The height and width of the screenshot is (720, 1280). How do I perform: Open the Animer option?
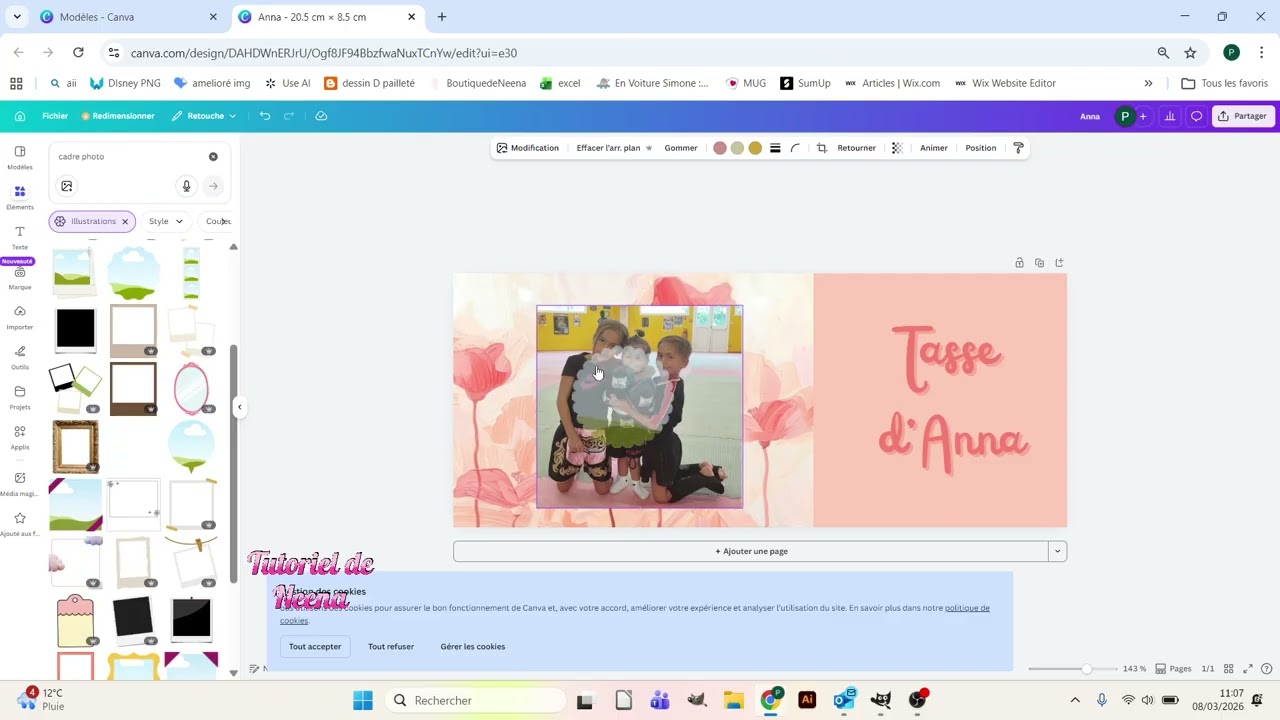coord(933,148)
